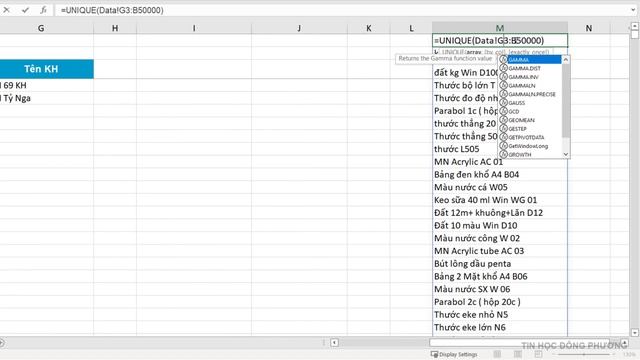Select cell 'Bảng đen khổ A4 B04'
Image resolution: width=640 pixels, height=360 pixels.
(x=500, y=174)
